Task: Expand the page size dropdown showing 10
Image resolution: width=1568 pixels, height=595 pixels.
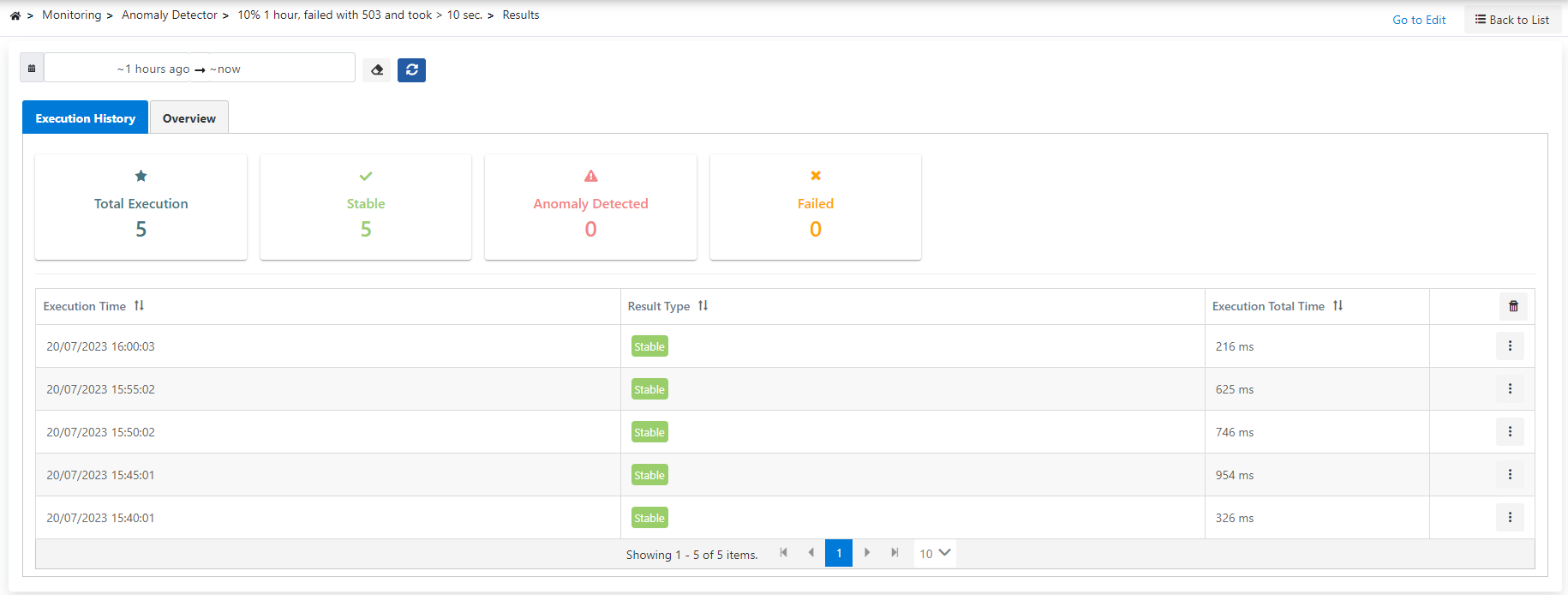Action: click(x=935, y=554)
